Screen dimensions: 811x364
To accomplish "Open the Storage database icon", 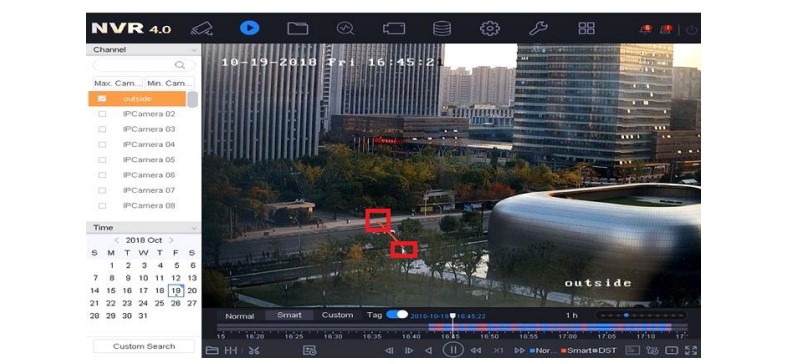I will click(442, 28).
